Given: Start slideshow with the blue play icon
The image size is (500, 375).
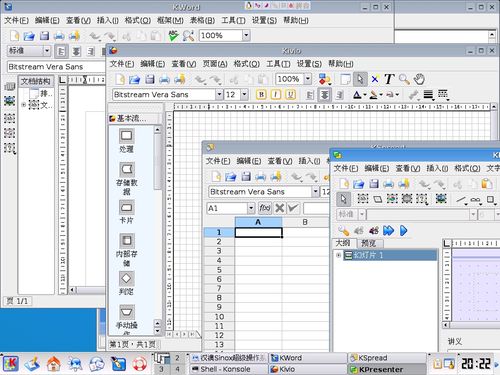Looking at the screenshot, I should [x=403, y=230].
